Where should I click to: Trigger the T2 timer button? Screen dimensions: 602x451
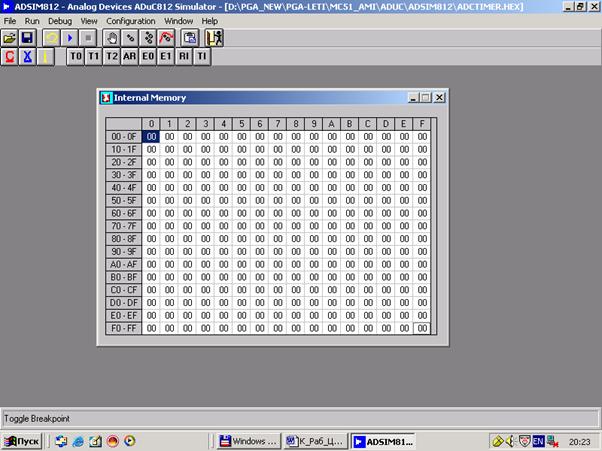111,57
